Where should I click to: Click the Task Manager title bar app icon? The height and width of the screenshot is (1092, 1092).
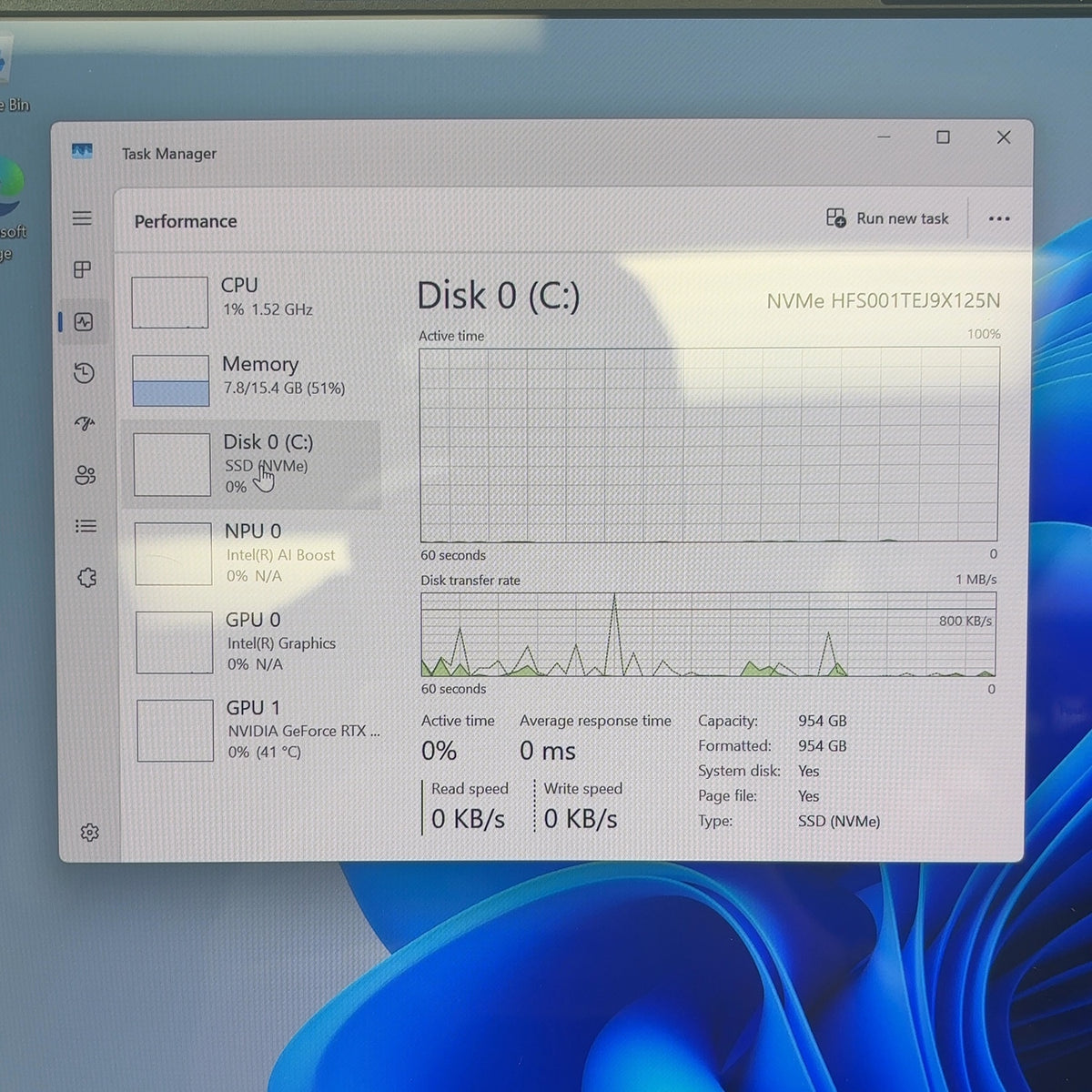coord(82,151)
